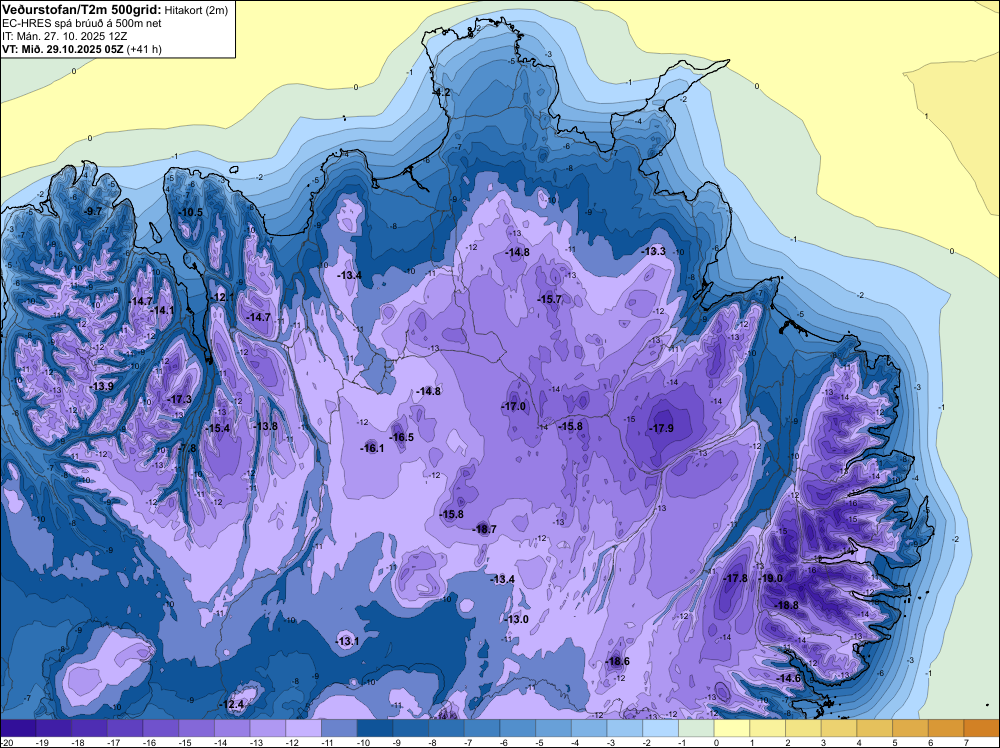Viewport: 1000px width, 748px height.
Task: Click the temperature value -17.0
Action: coord(513,406)
